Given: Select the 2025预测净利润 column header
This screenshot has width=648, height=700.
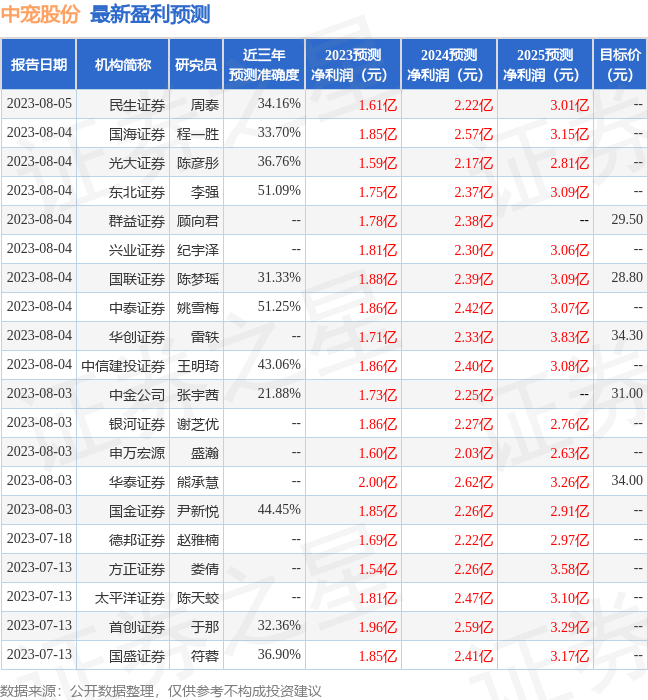Looking at the screenshot, I should tap(545, 65).
